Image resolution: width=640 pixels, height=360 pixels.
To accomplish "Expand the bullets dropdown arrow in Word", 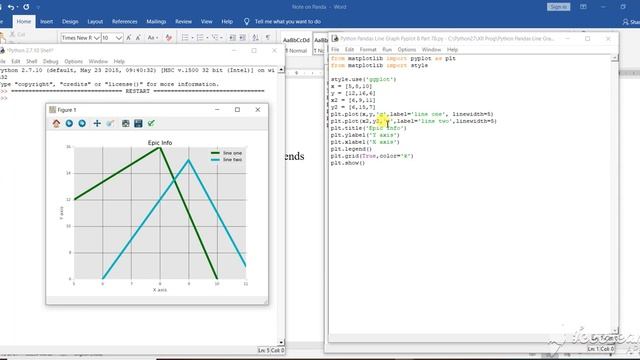I will click(192, 38).
